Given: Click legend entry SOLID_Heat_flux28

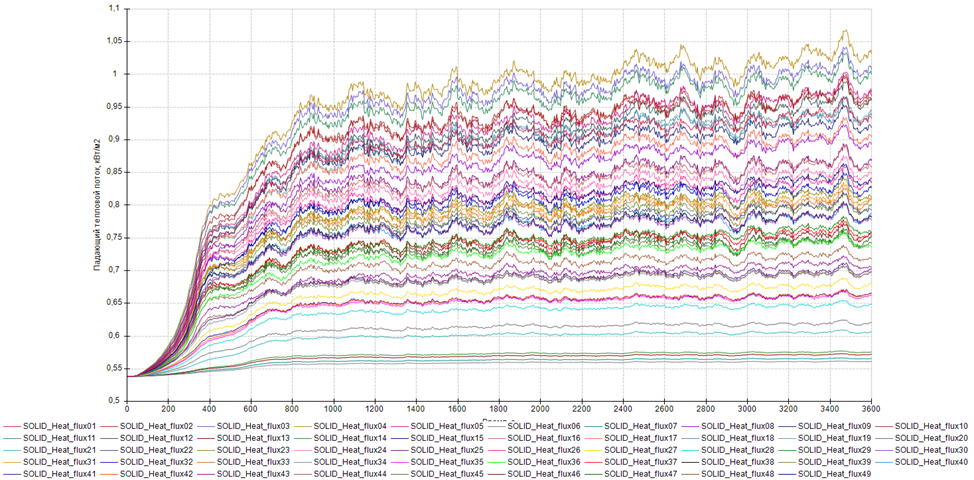Looking at the screenshot, I should [737, 450].
